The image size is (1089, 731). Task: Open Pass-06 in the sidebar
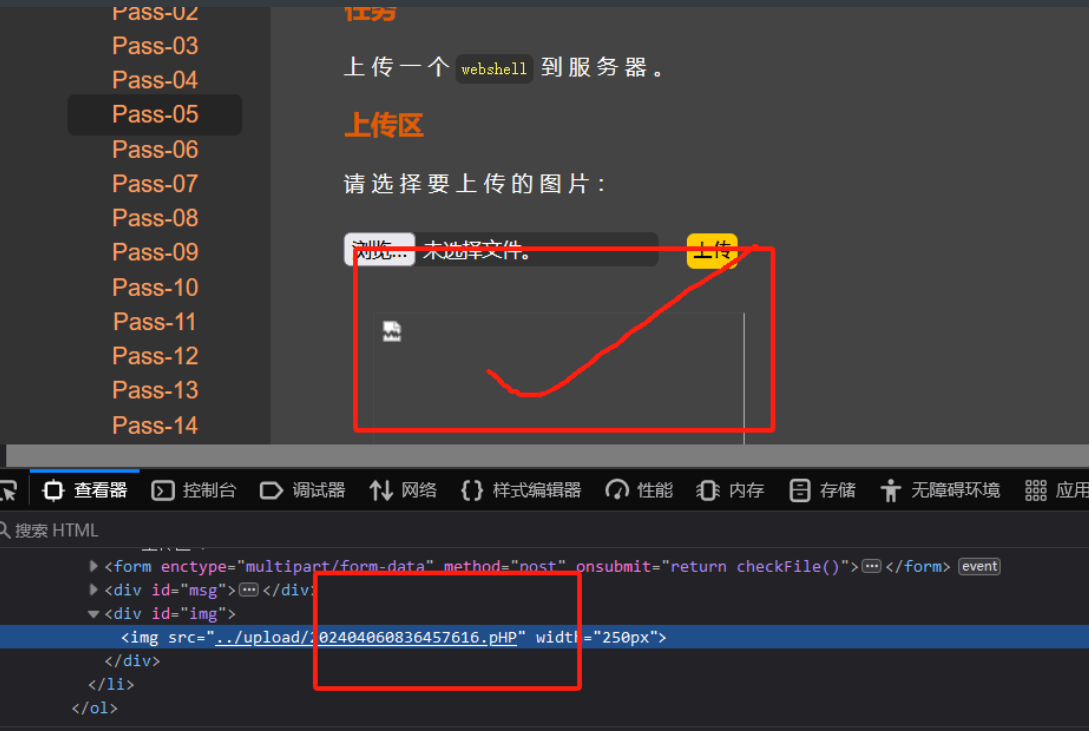(x=155, y=149)
